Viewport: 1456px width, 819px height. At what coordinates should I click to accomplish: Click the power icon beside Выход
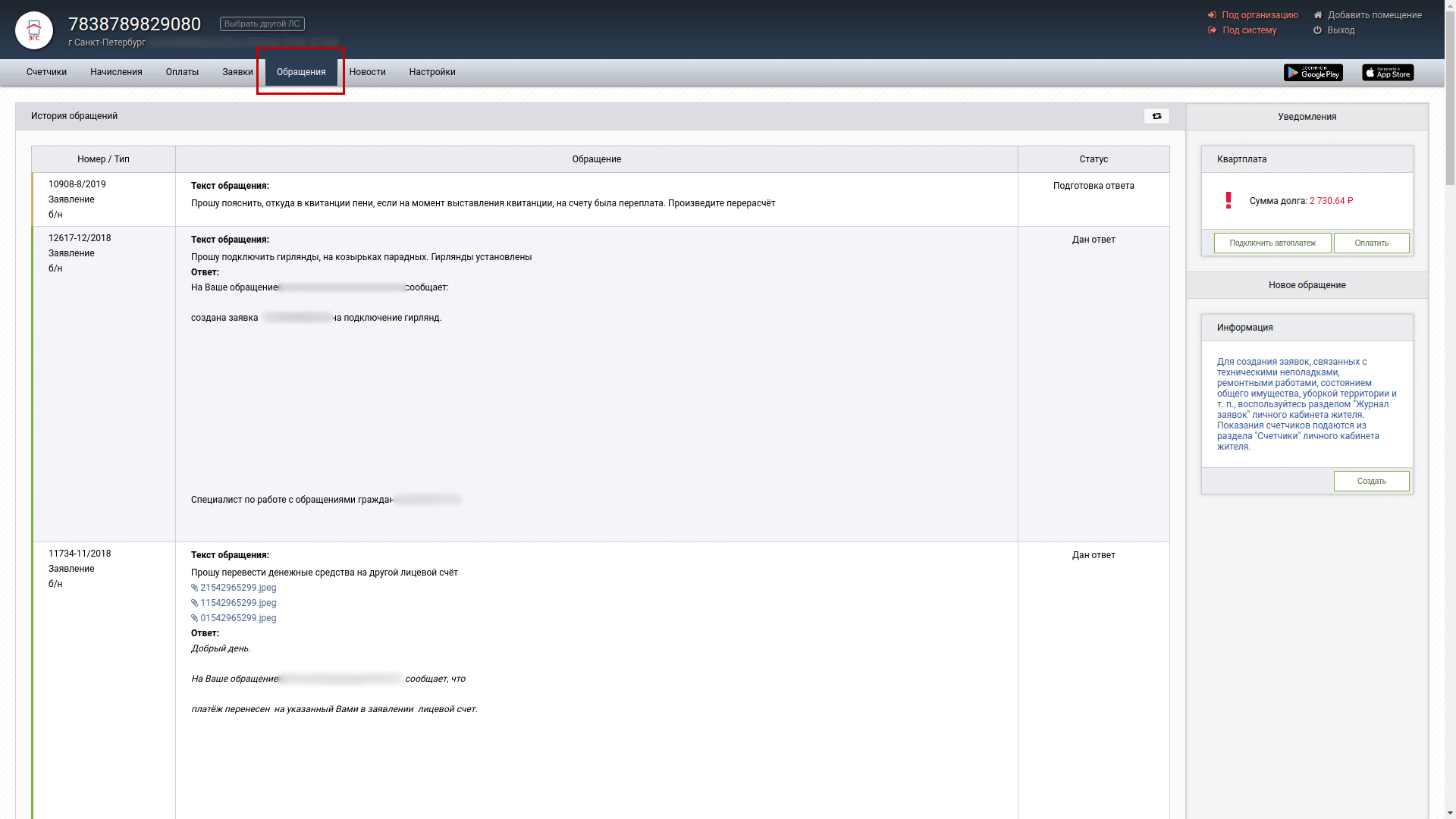click(1317, 30)
